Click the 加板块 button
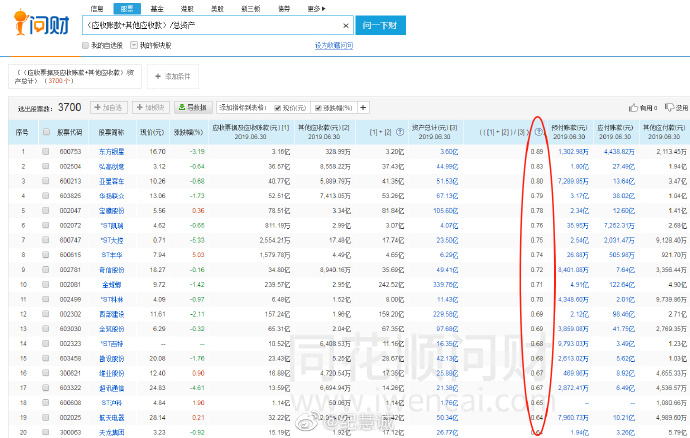This screenshot has height=438, width=690. tap(151, 107)
